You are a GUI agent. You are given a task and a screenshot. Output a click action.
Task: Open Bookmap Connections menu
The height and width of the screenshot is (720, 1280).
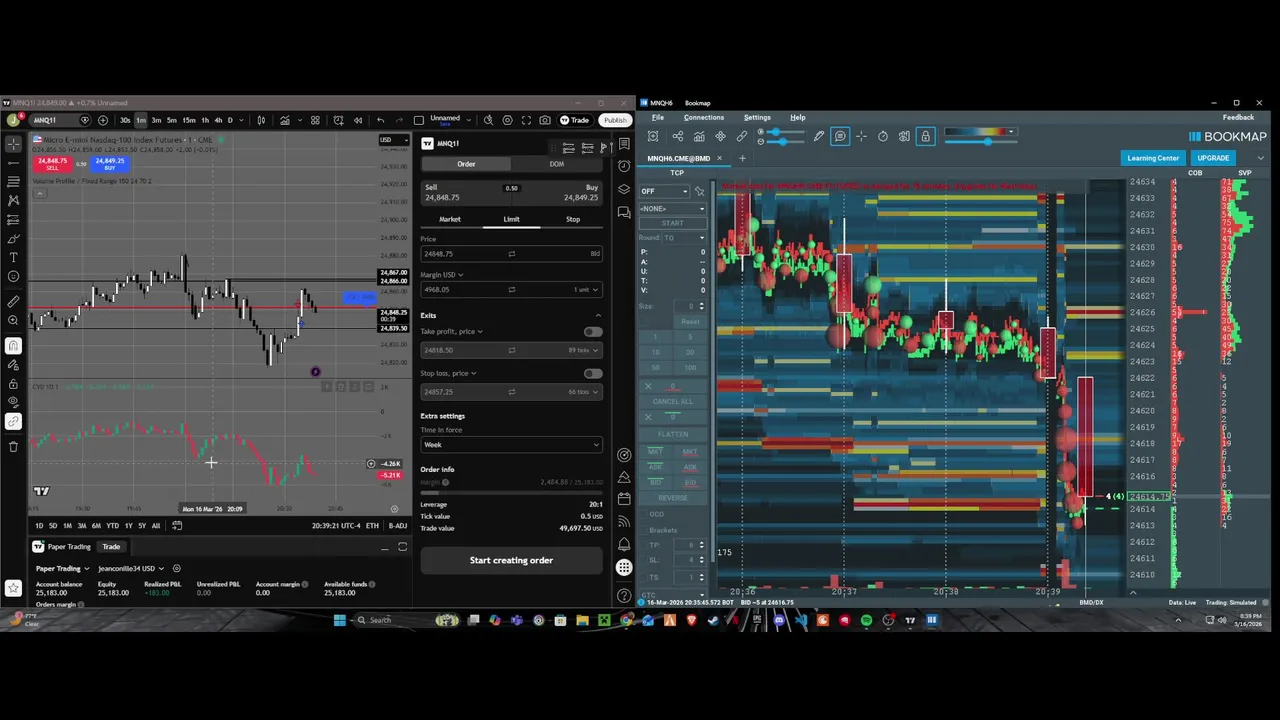tap(704, 117)
